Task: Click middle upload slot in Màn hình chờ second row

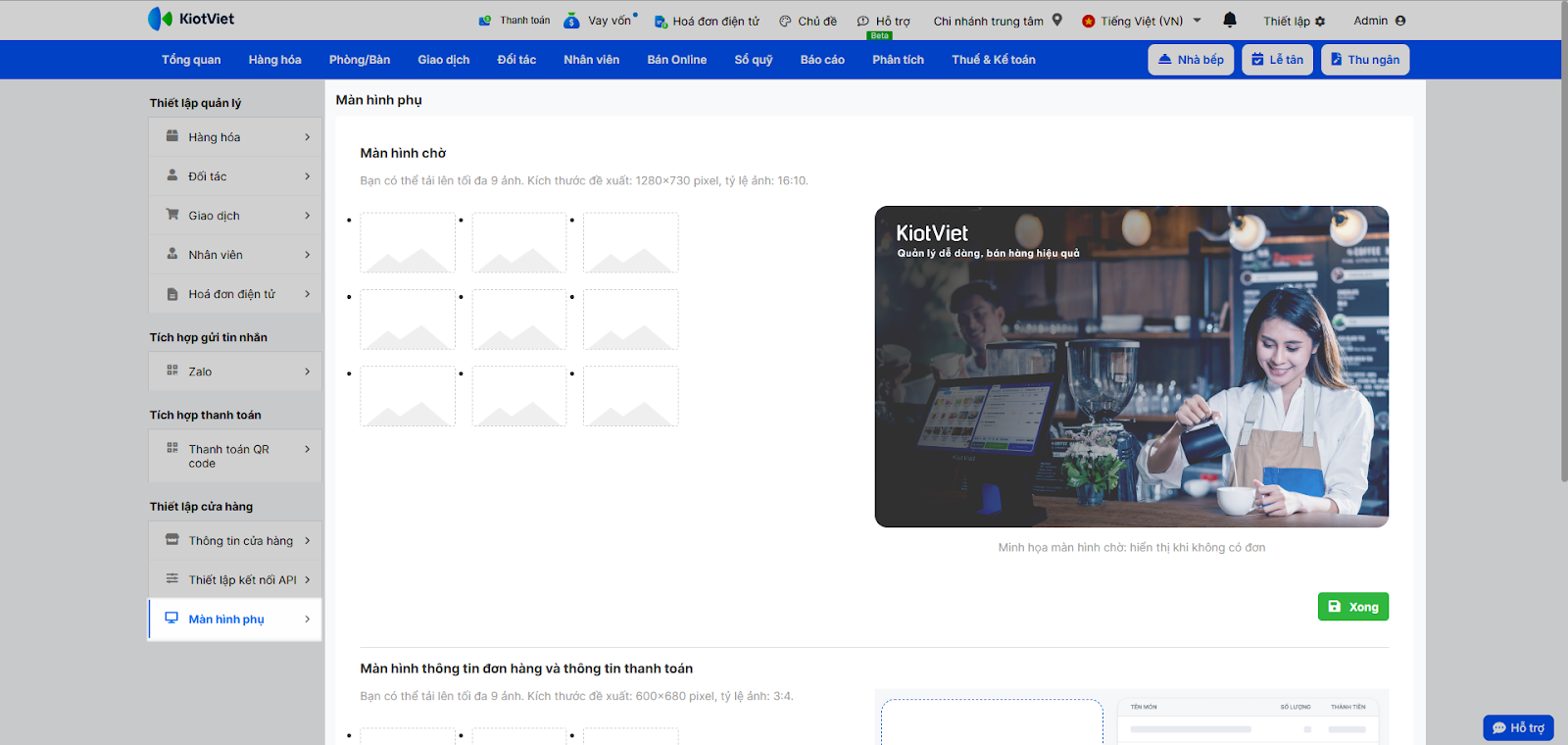Action: 519,320
